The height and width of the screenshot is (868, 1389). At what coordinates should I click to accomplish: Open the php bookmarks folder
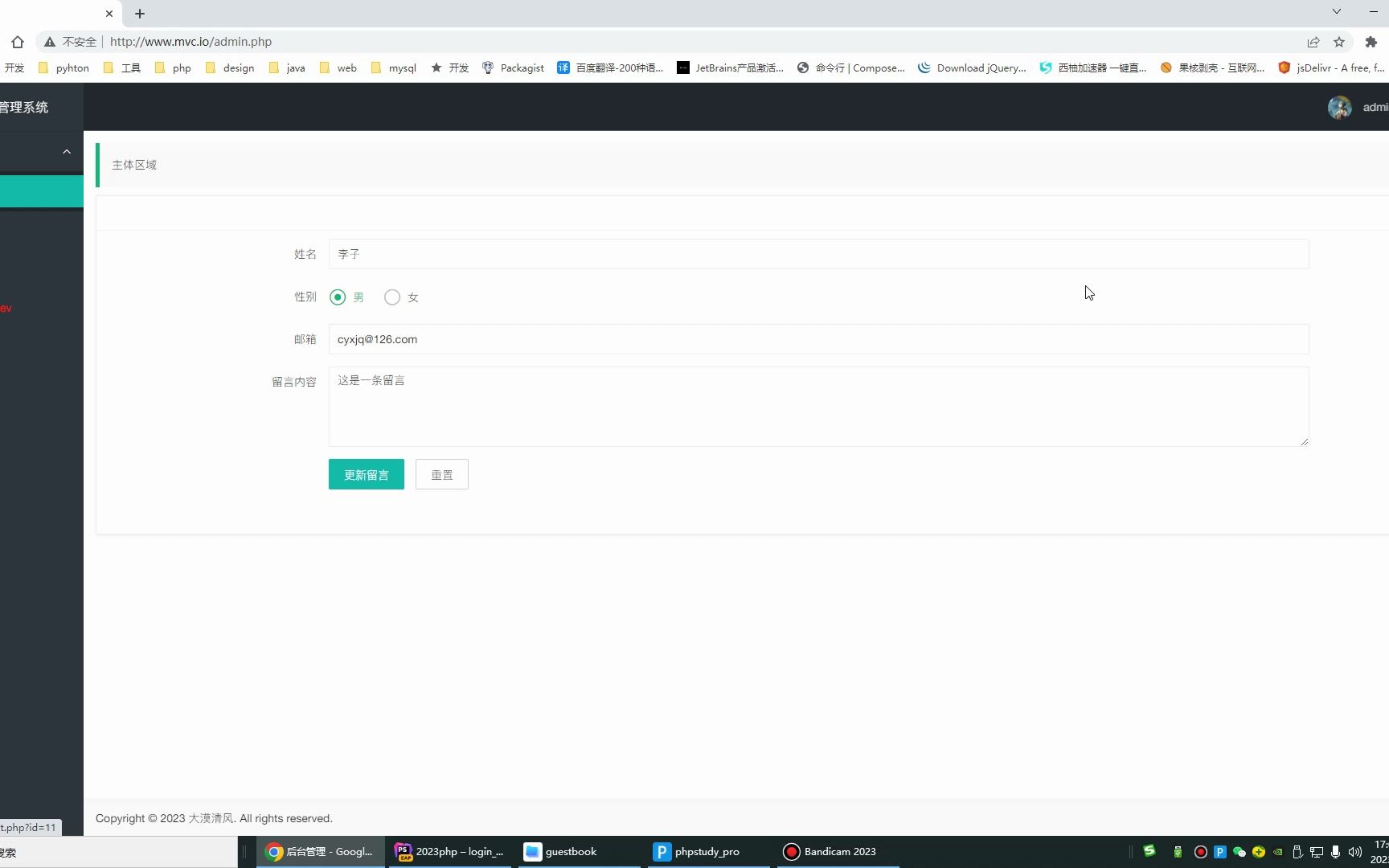click(x=172, y=68)
